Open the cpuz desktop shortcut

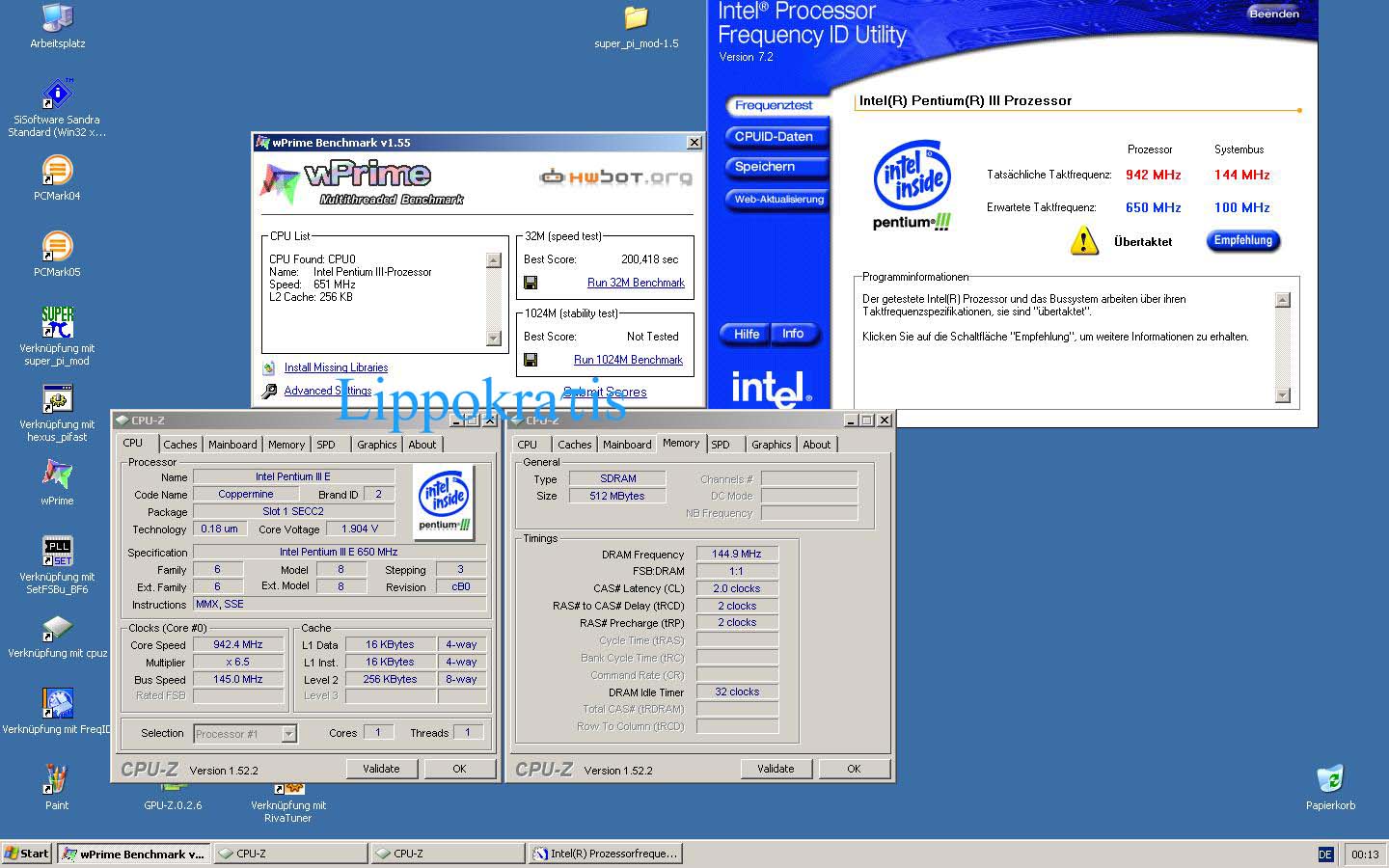tap(57, 628)
